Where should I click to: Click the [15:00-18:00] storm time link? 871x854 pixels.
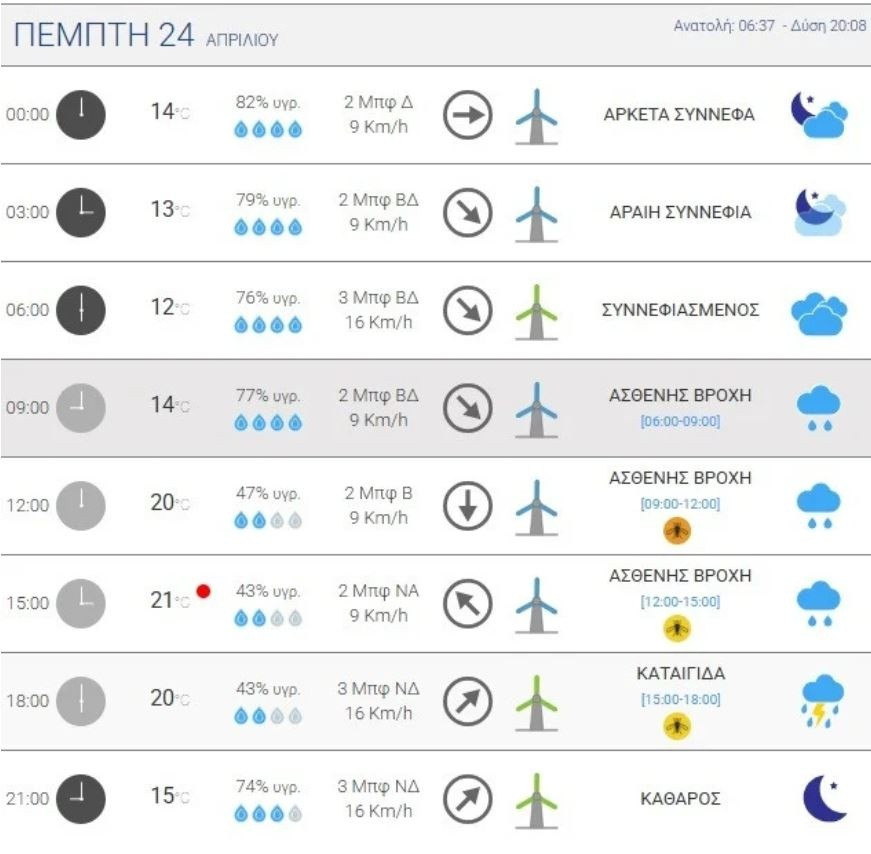[680, 699]
